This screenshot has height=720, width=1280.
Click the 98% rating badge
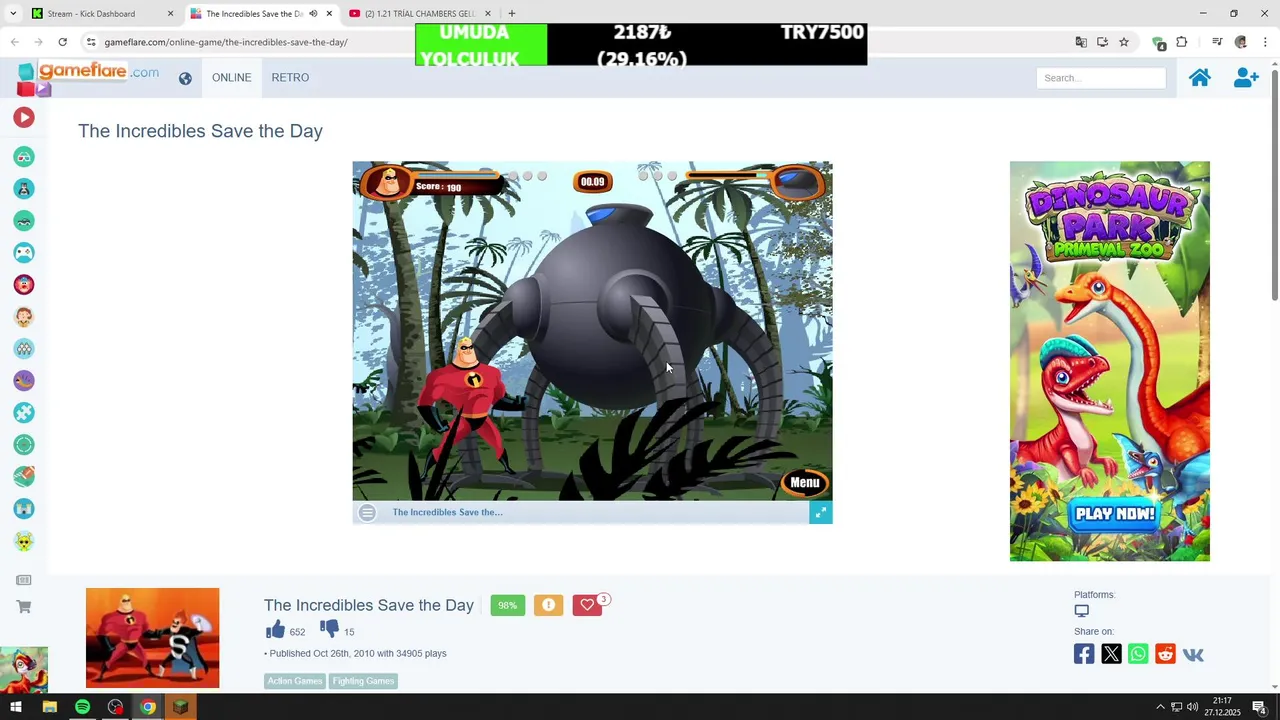(508, 605)
